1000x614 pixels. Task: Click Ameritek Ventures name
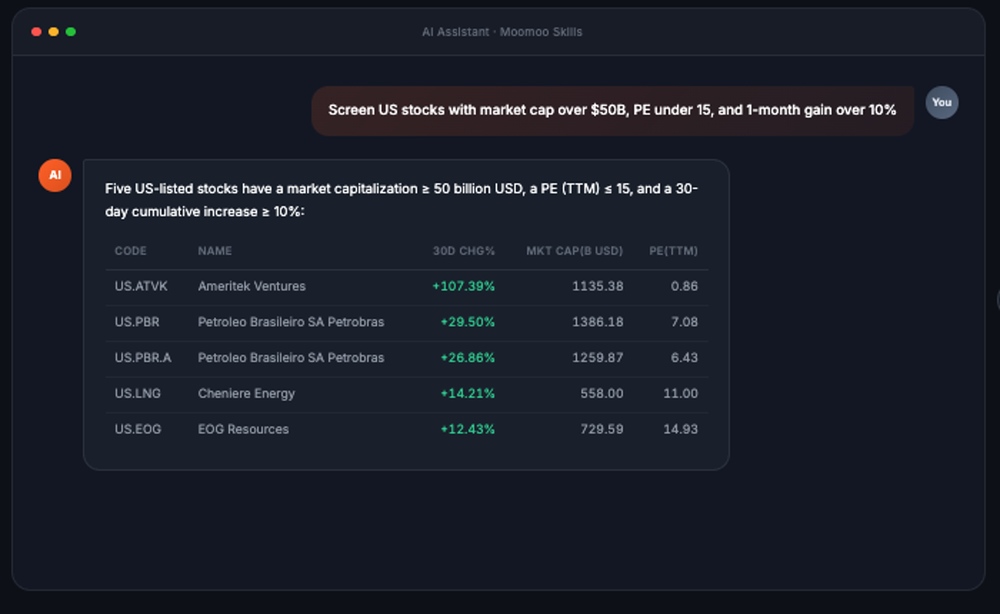coord(252,286)
